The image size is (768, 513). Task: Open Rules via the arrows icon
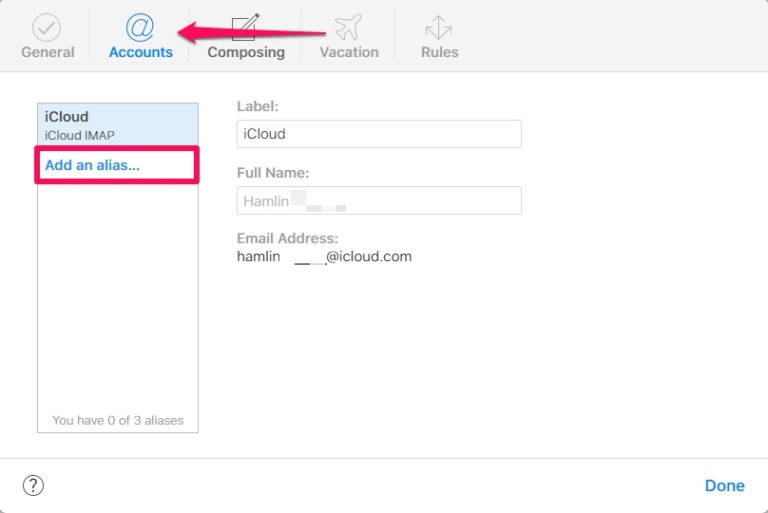click(438, 27)
